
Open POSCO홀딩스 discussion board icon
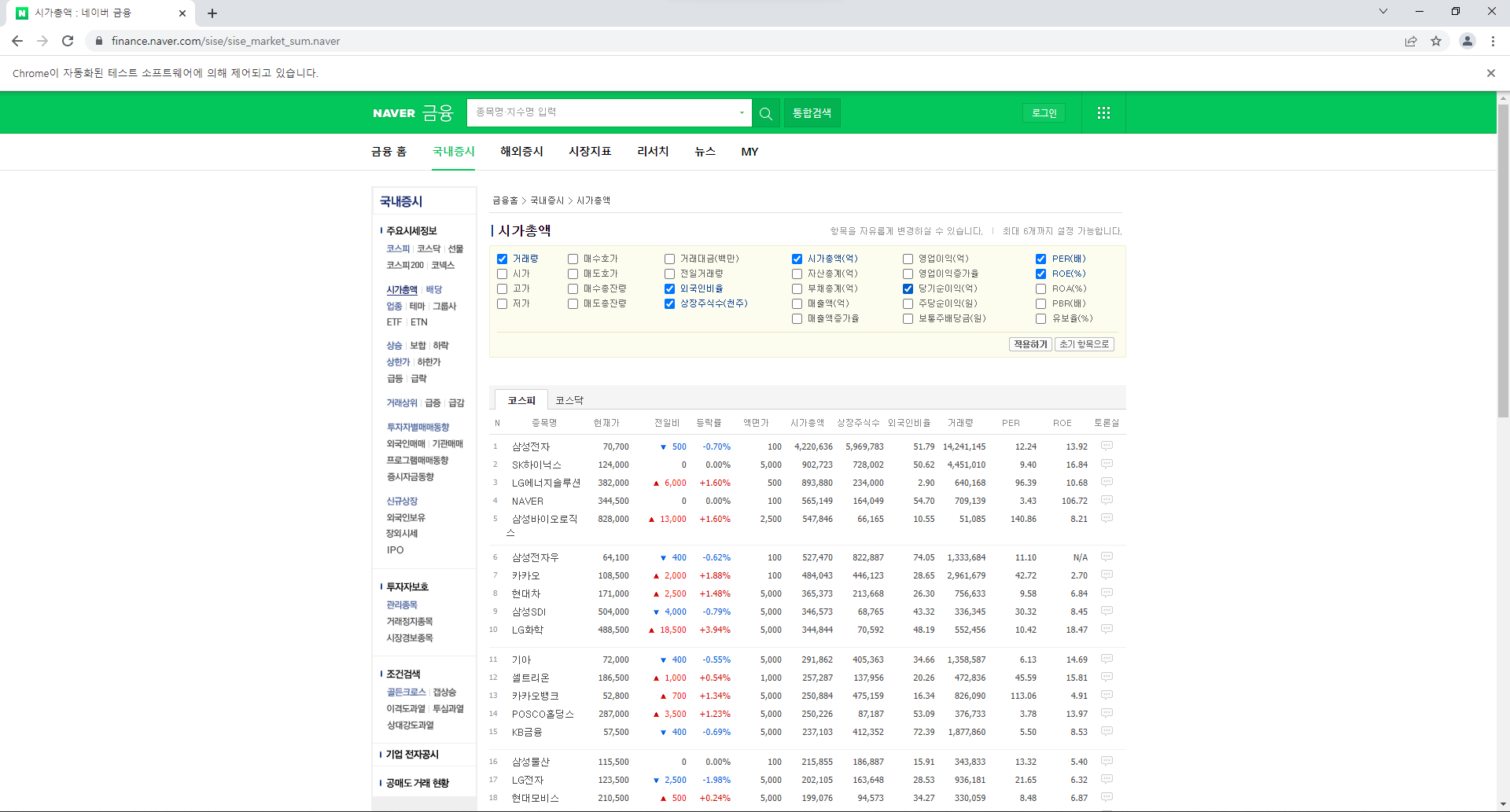(x=1107, y=713)
